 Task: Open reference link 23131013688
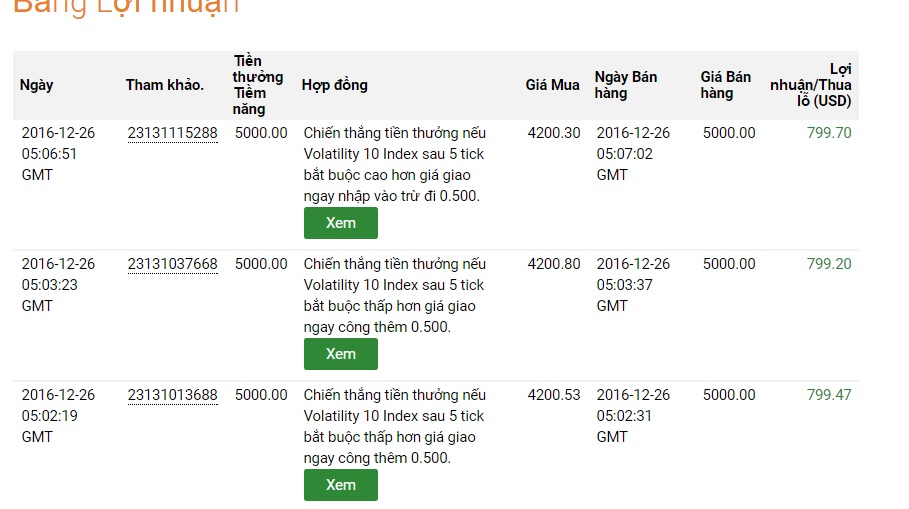pyautogui.click(x=172, y=395)
